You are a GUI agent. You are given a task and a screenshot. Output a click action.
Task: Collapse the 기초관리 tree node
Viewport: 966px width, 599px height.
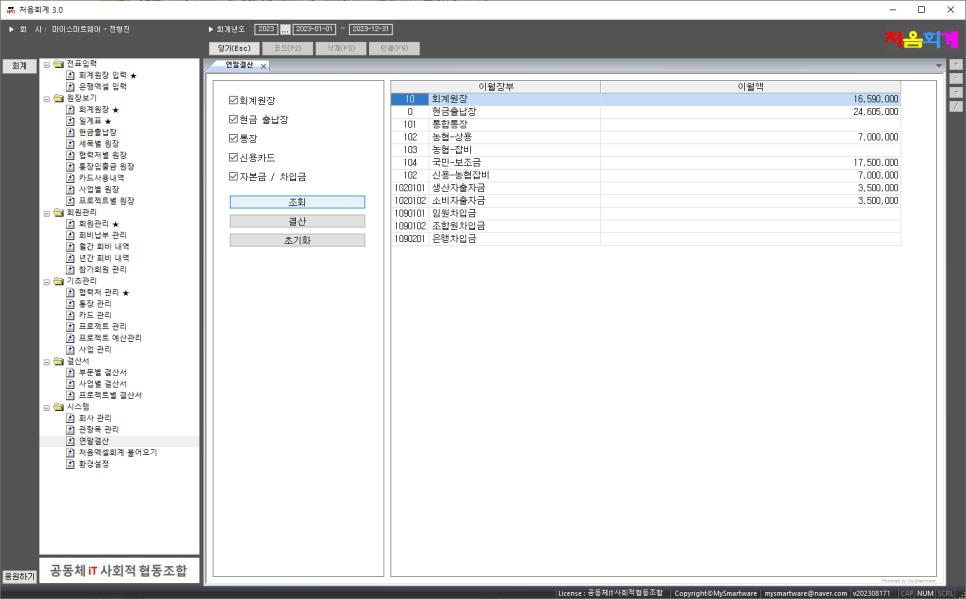(47, 282)
